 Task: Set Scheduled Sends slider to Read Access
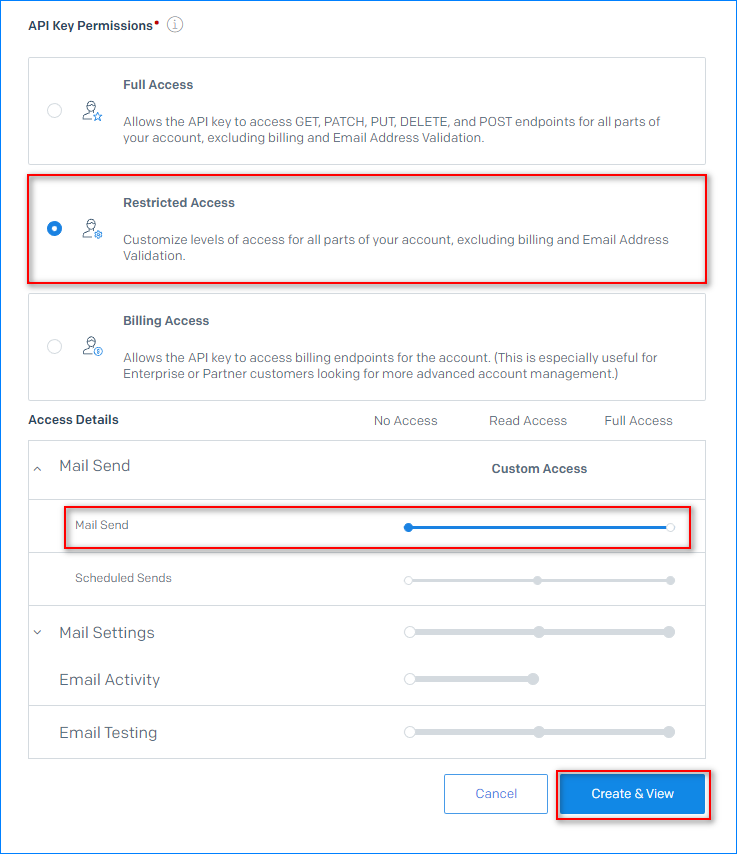point(538,581)
